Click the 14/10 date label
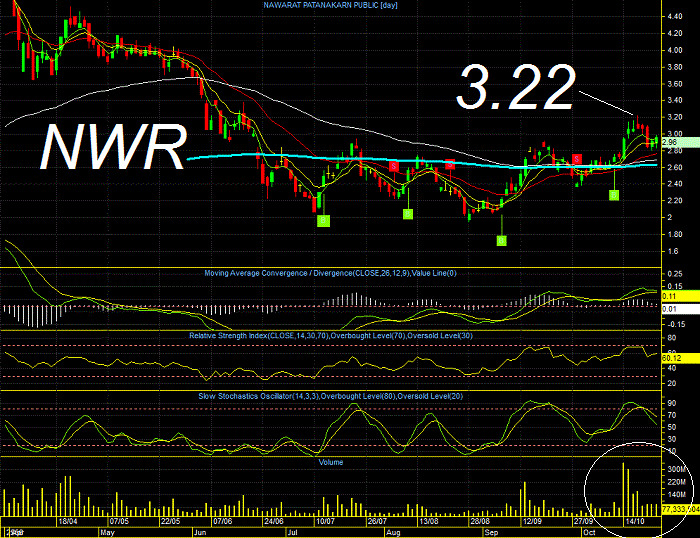Screen dimensions: 700x538 (635, 521)
